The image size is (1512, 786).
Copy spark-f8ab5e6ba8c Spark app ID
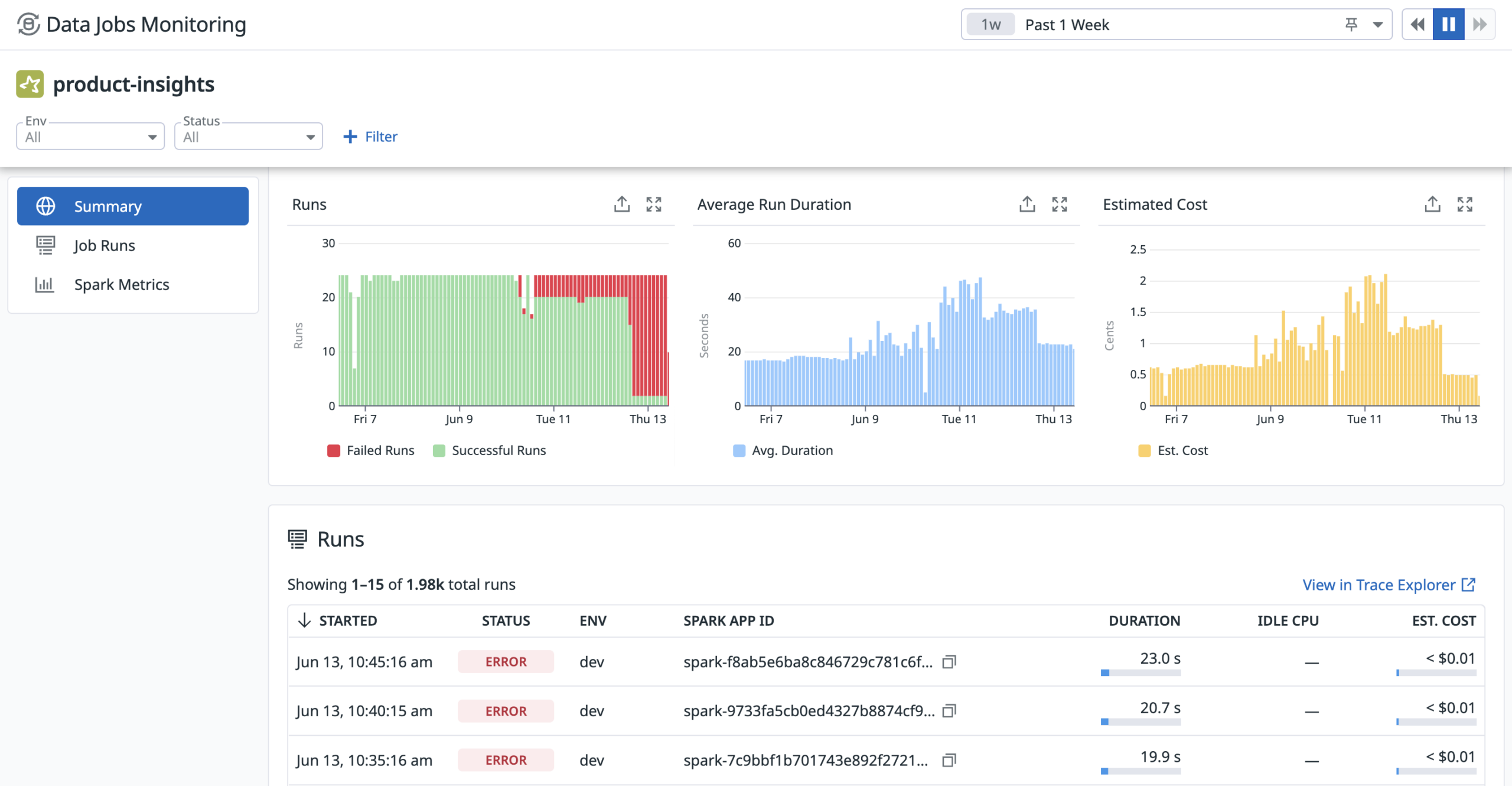click(x=949, y=662)
